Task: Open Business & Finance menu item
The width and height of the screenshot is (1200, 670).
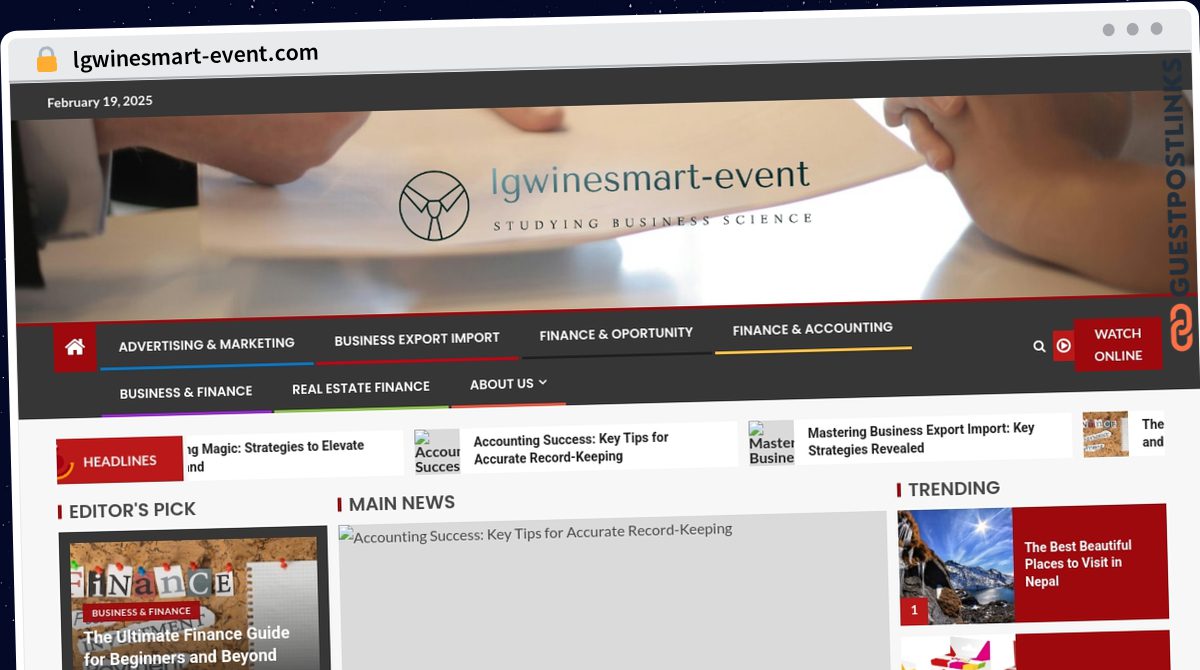Action: pos(186,393)
